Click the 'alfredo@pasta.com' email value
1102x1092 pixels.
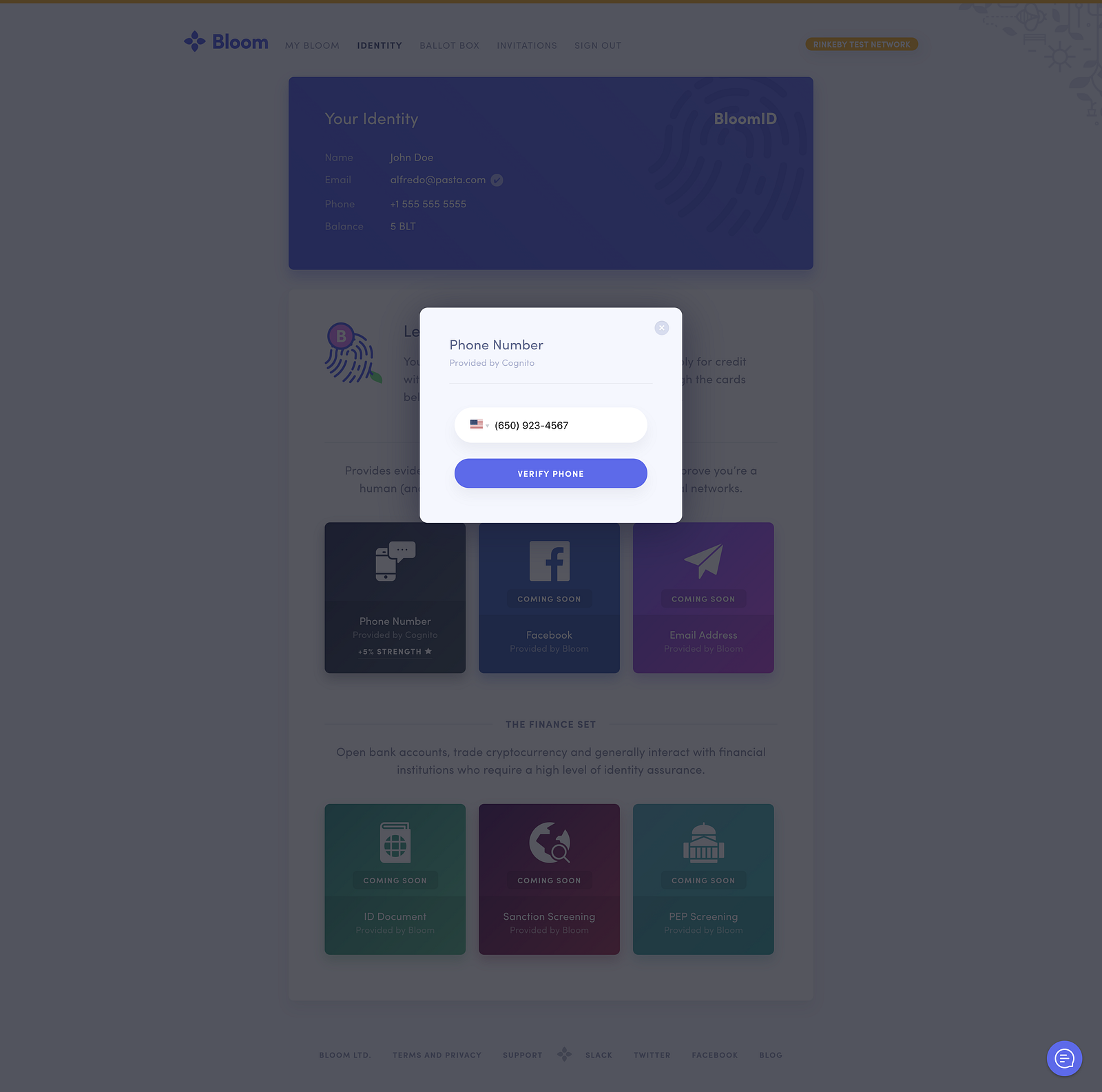click(438, 180)
